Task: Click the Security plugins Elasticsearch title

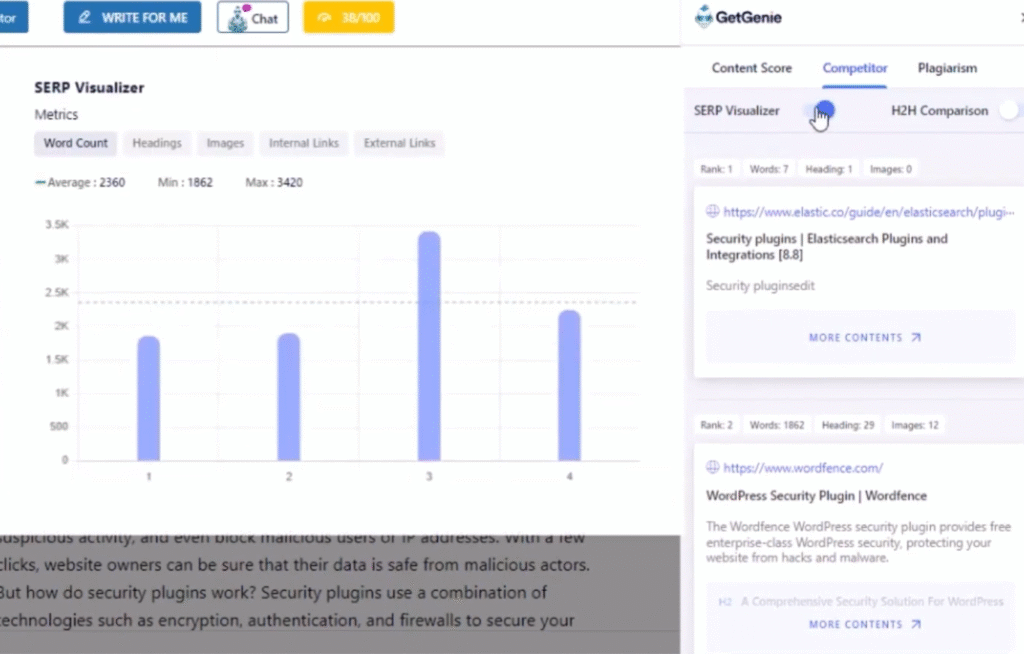Action: tap(827, 247)
